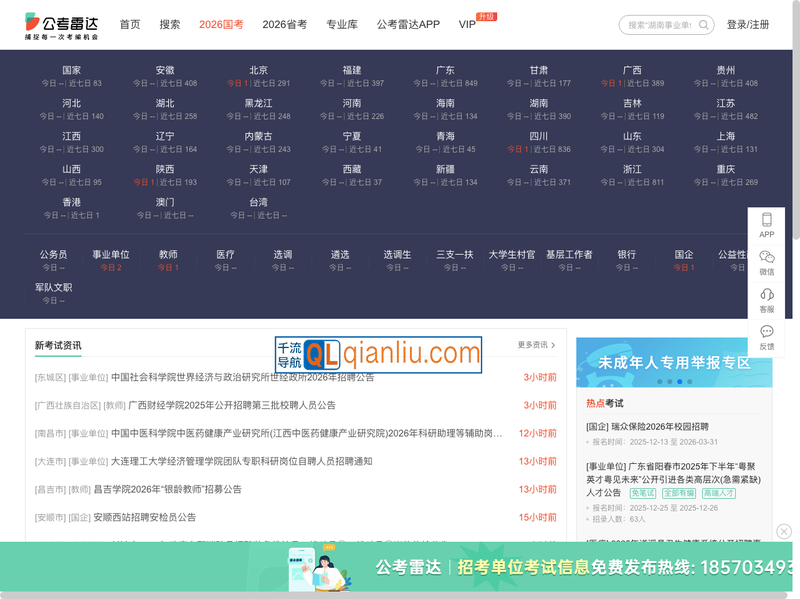Toggle the 高端人才 tag filter

pos(719,493)
